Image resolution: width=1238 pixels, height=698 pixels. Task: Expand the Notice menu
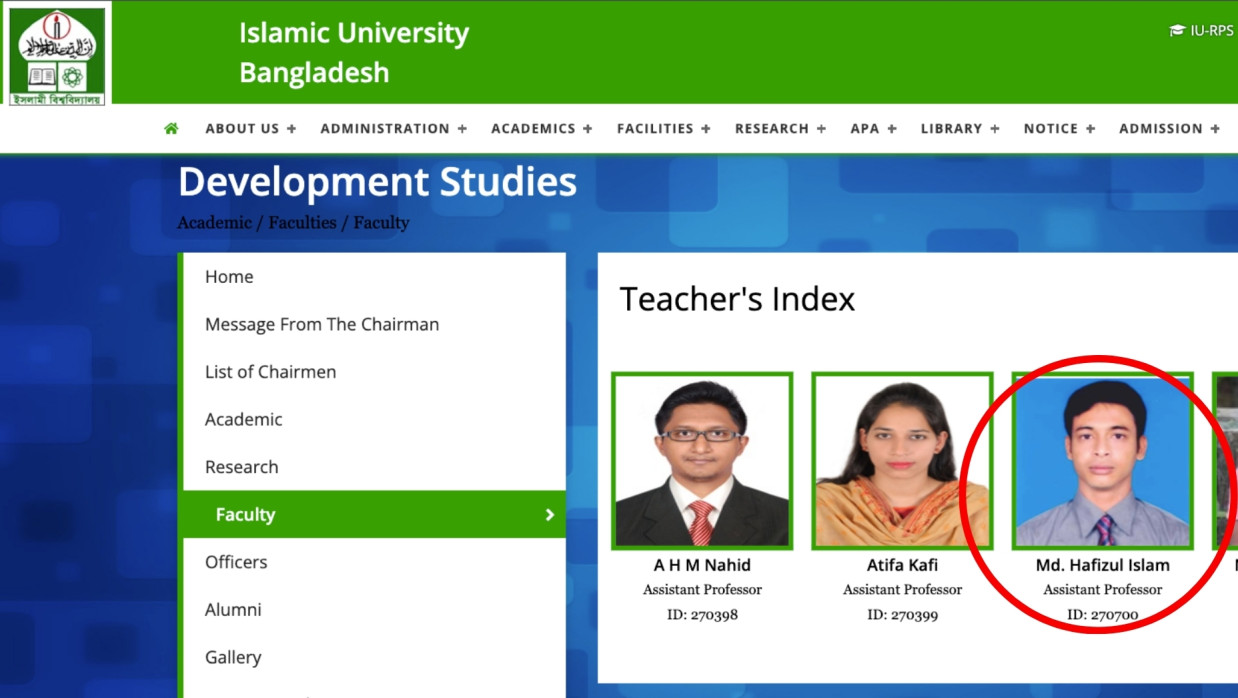pyautogui.click(x=1060, y=129)
